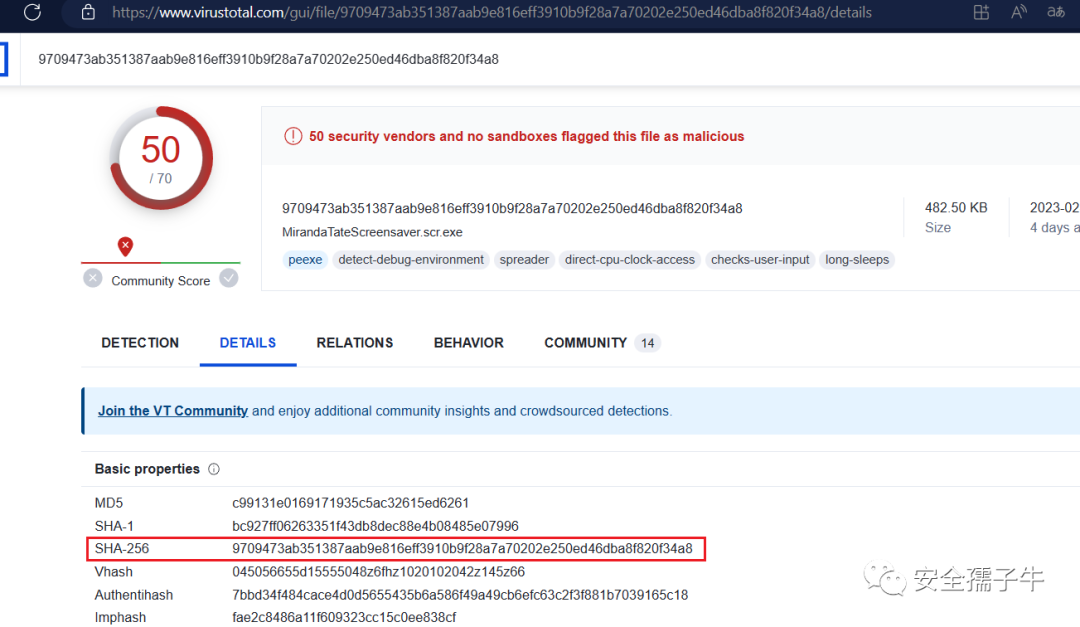Click the 50 security vendors flagged malicious message
1080x627 pixels.
526,136
